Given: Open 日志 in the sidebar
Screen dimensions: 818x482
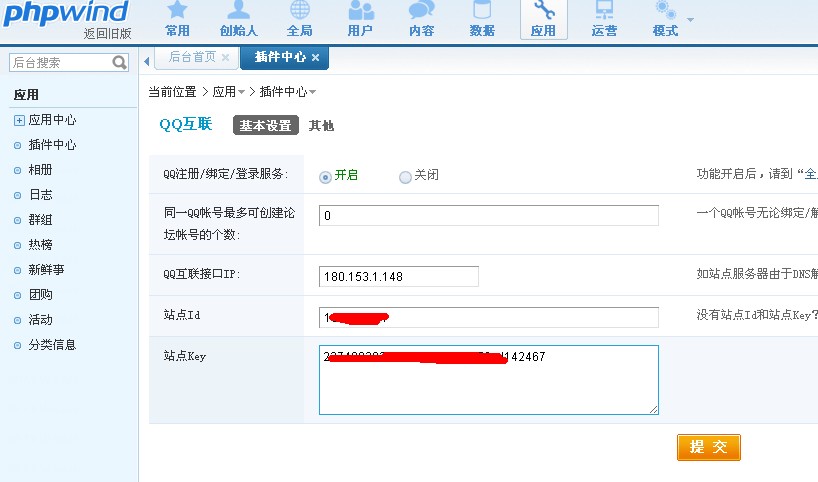Looking at the screenshot, I should [x=40, y=195].
